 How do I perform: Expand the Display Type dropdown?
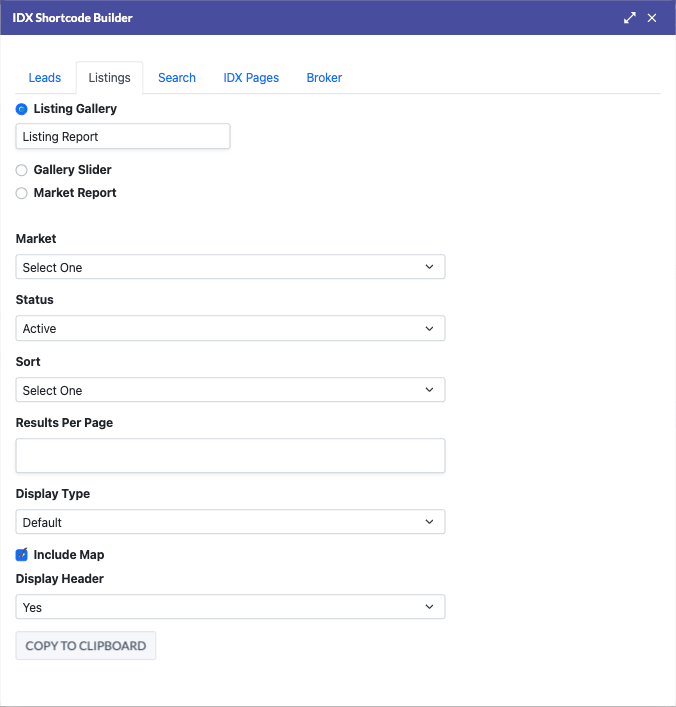pos(230,522)
